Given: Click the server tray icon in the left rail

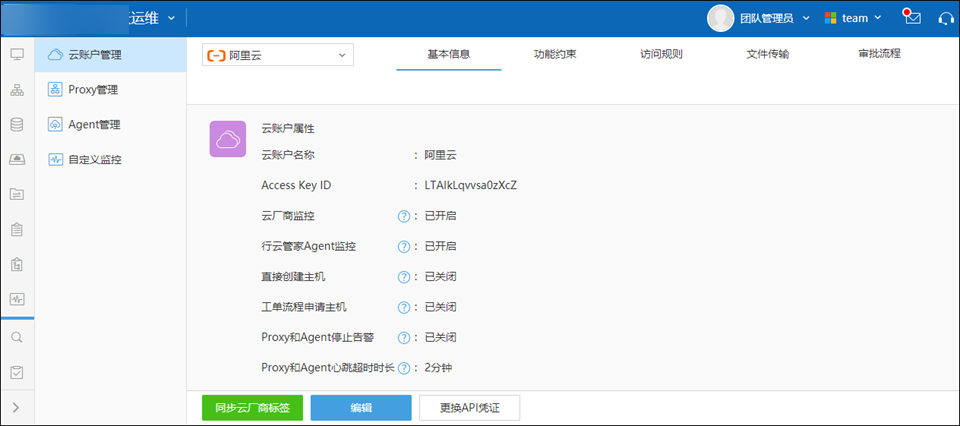Looking at the screenshot, I should coord(17,160).
